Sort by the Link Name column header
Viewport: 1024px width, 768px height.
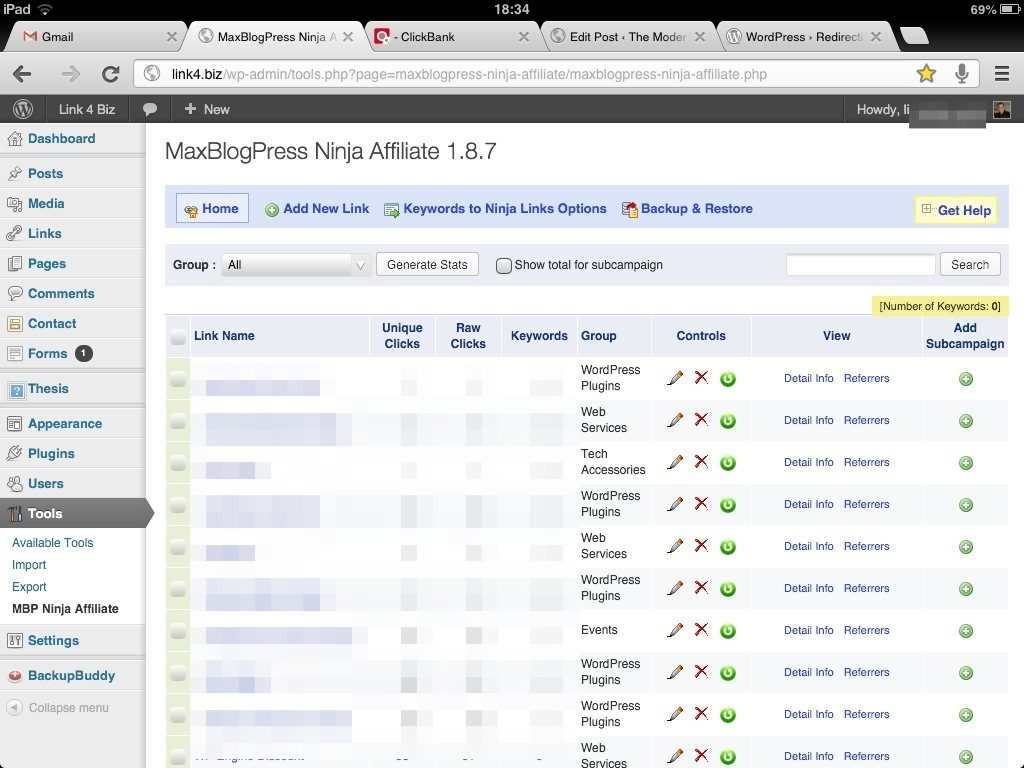[x=224, y=336]
